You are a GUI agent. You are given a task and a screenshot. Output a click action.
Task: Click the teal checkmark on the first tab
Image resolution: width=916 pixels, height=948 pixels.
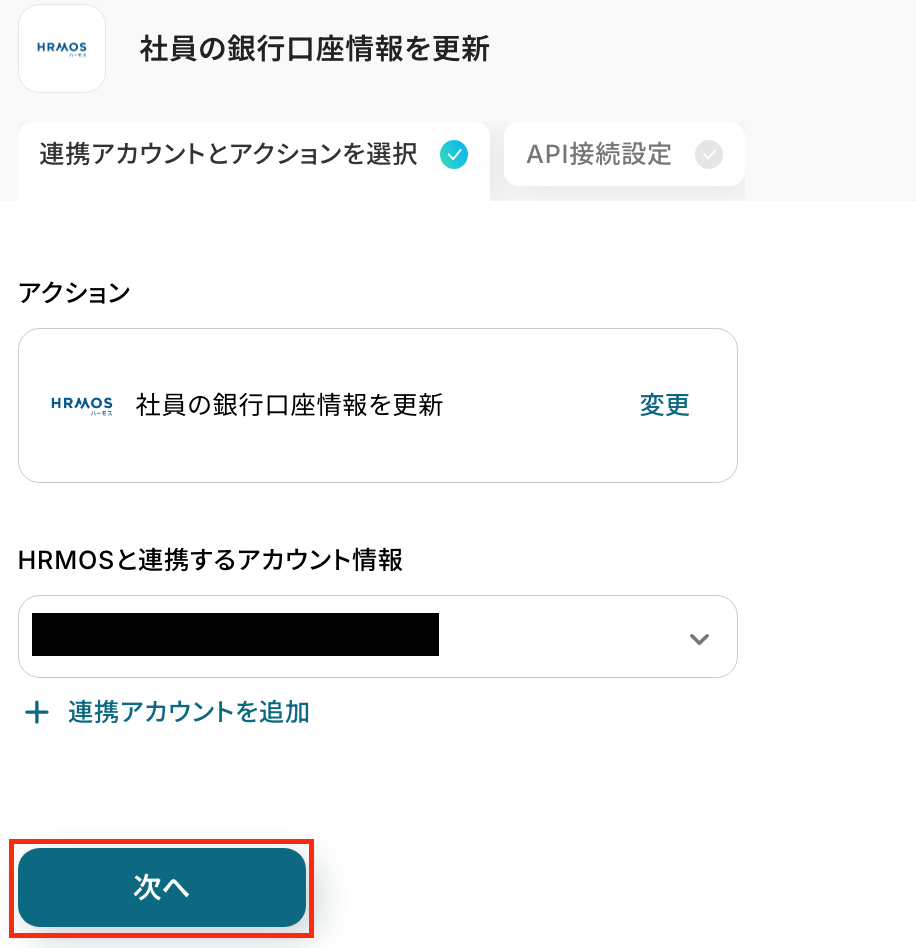coord(454,154)
